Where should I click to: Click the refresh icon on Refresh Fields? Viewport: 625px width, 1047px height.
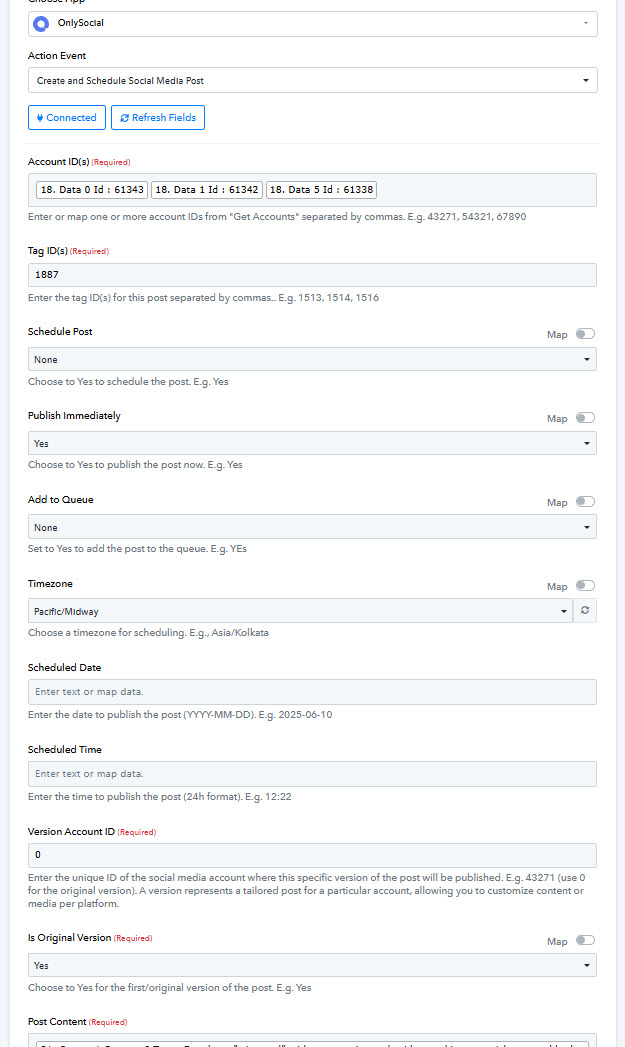coord(124,118)
